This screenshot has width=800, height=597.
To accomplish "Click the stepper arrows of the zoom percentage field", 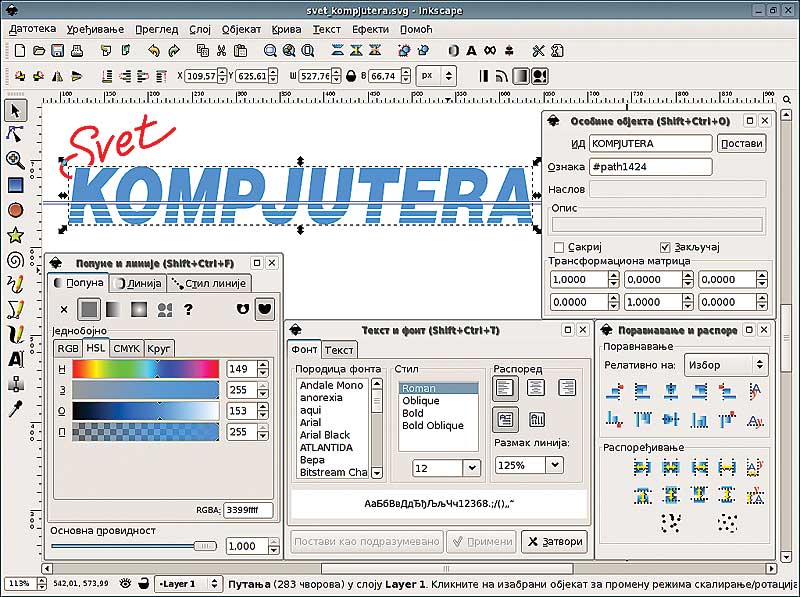I will [42, 583].
